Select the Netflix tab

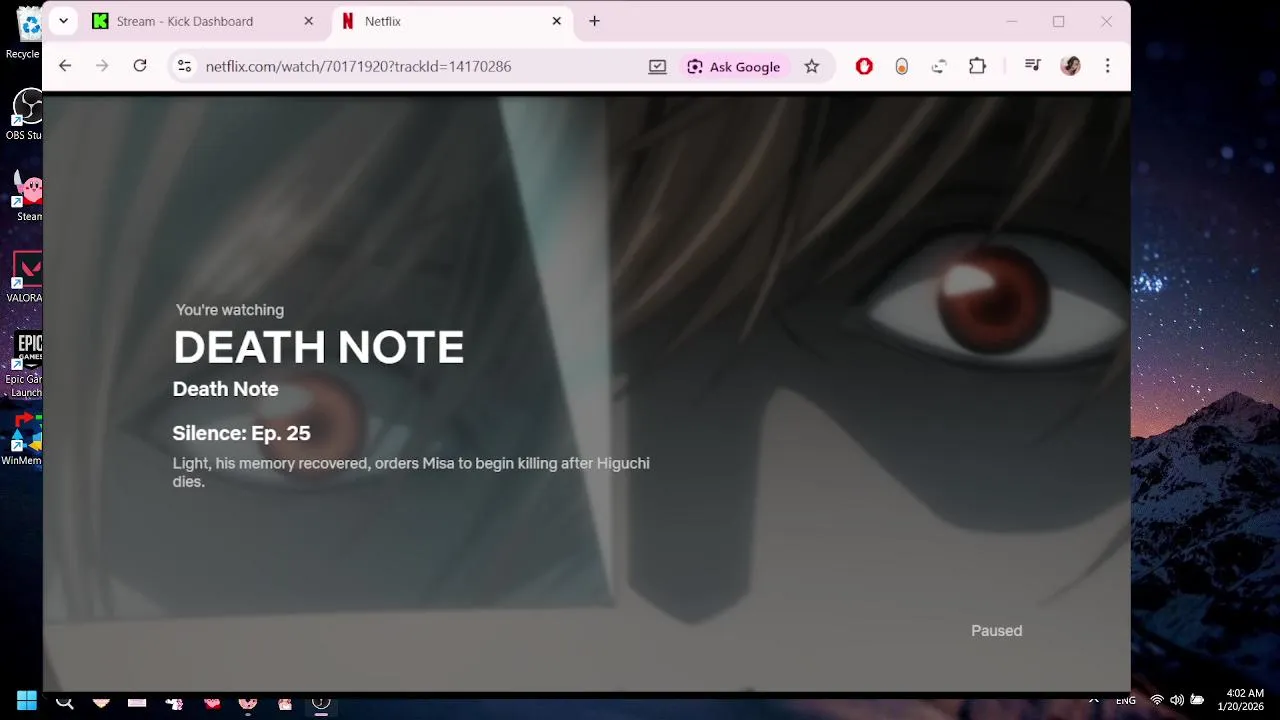pyautogui.click(x=453, y=21)
